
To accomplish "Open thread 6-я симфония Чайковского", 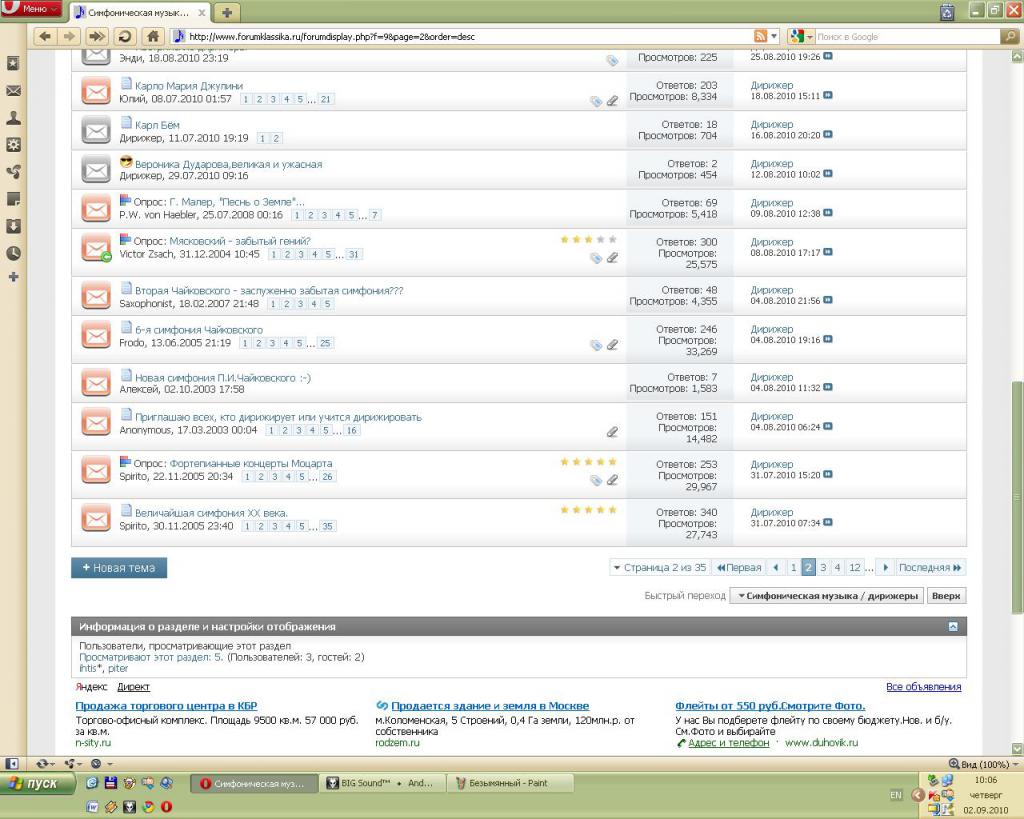I will click(x=198, y=329).
